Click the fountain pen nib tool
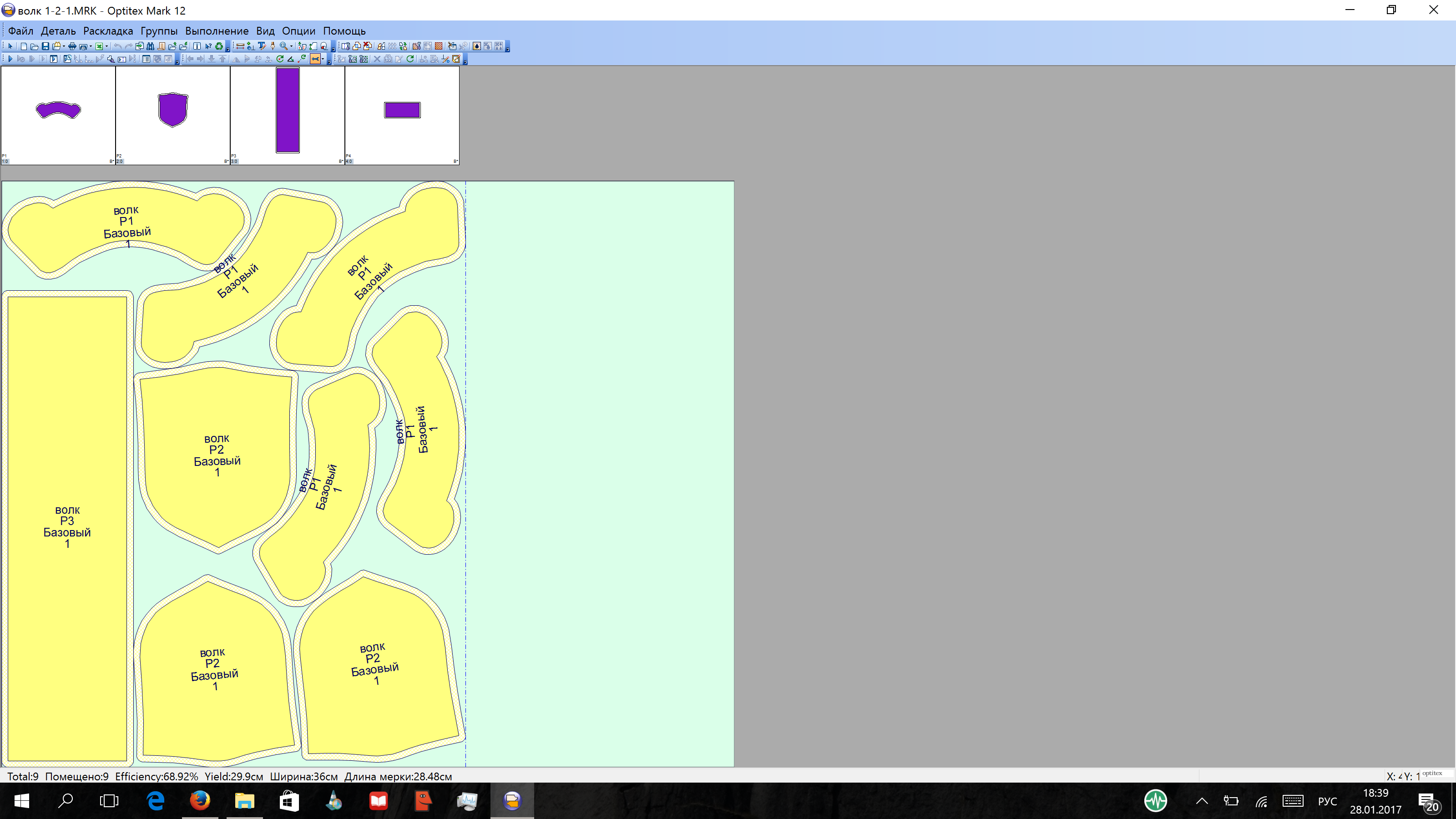 (273, 46)
